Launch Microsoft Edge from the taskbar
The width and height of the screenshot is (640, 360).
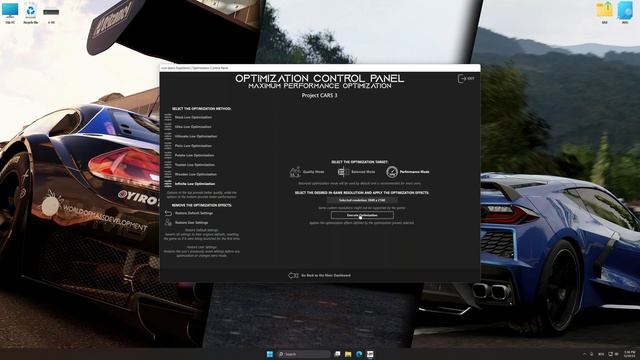tap(359, 354)
